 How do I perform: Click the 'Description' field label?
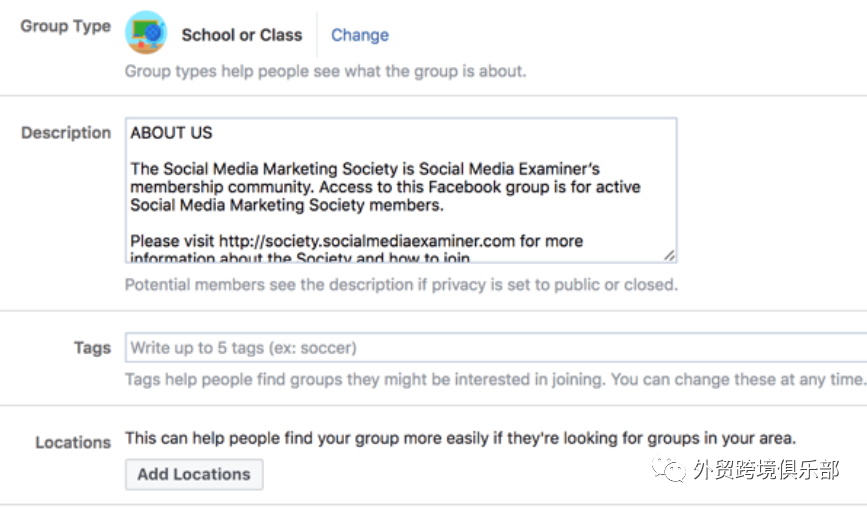(66, 133)
